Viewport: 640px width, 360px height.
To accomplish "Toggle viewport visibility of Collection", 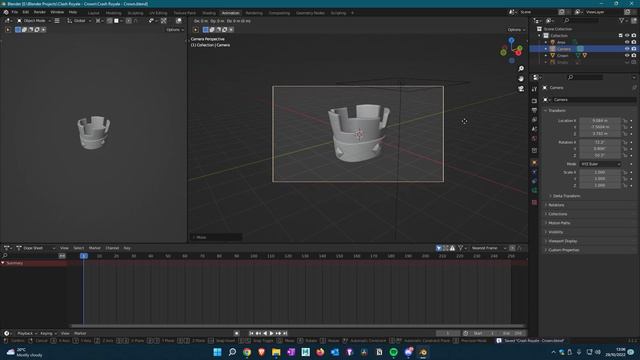I will pyautogui.click(x=627, y=36).
